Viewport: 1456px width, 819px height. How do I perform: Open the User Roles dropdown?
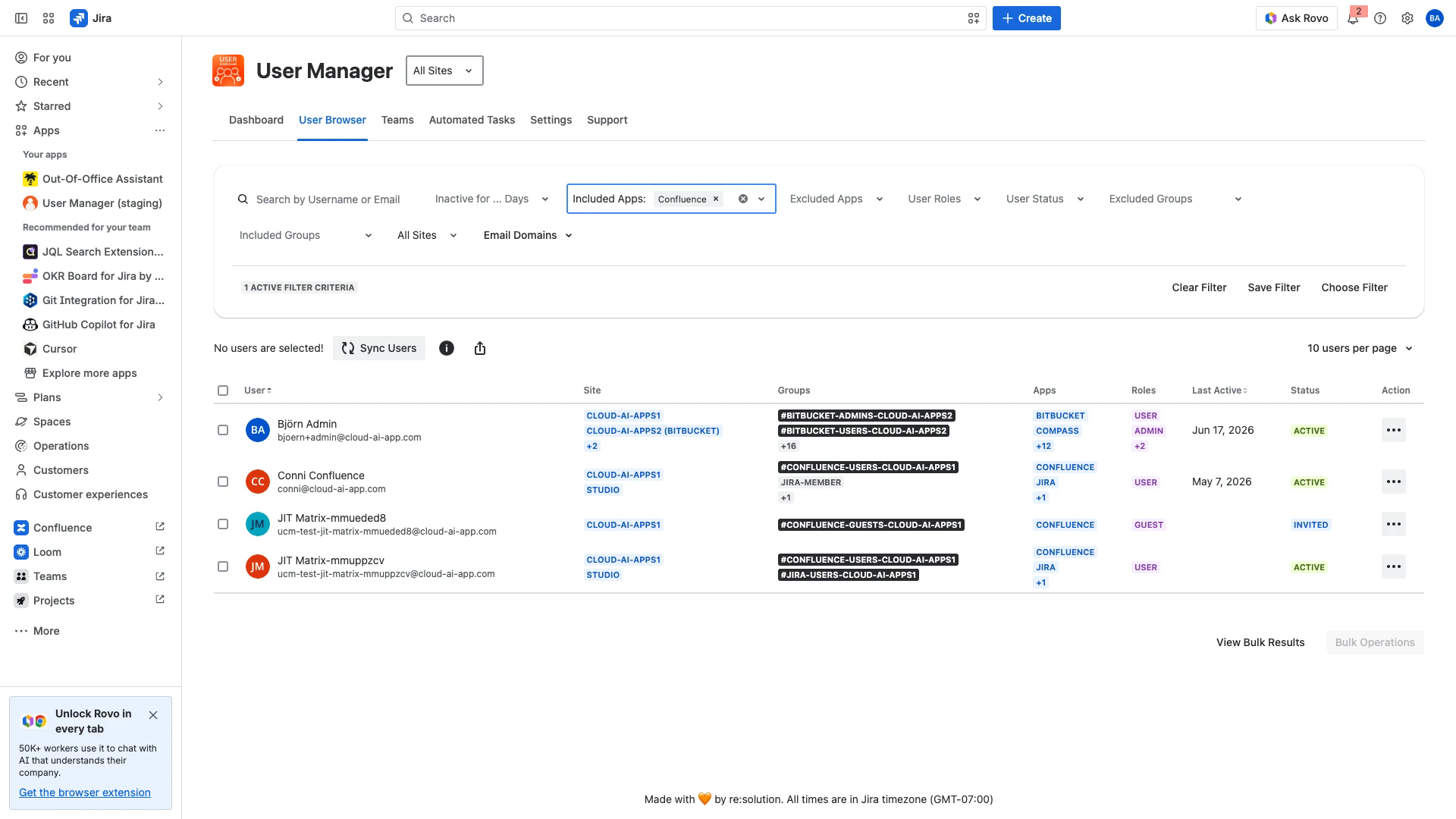(944, 199)
